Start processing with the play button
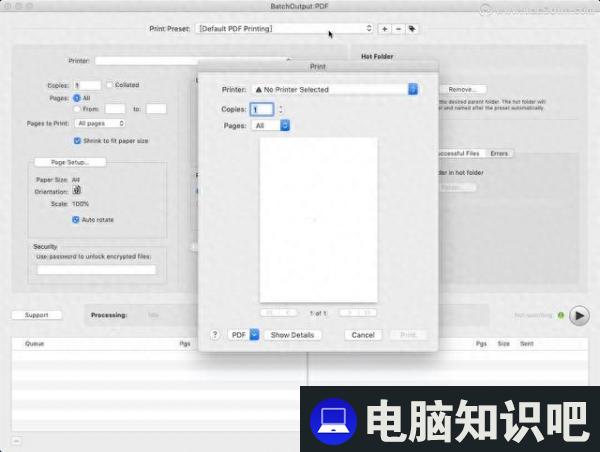 coord(579,316)
